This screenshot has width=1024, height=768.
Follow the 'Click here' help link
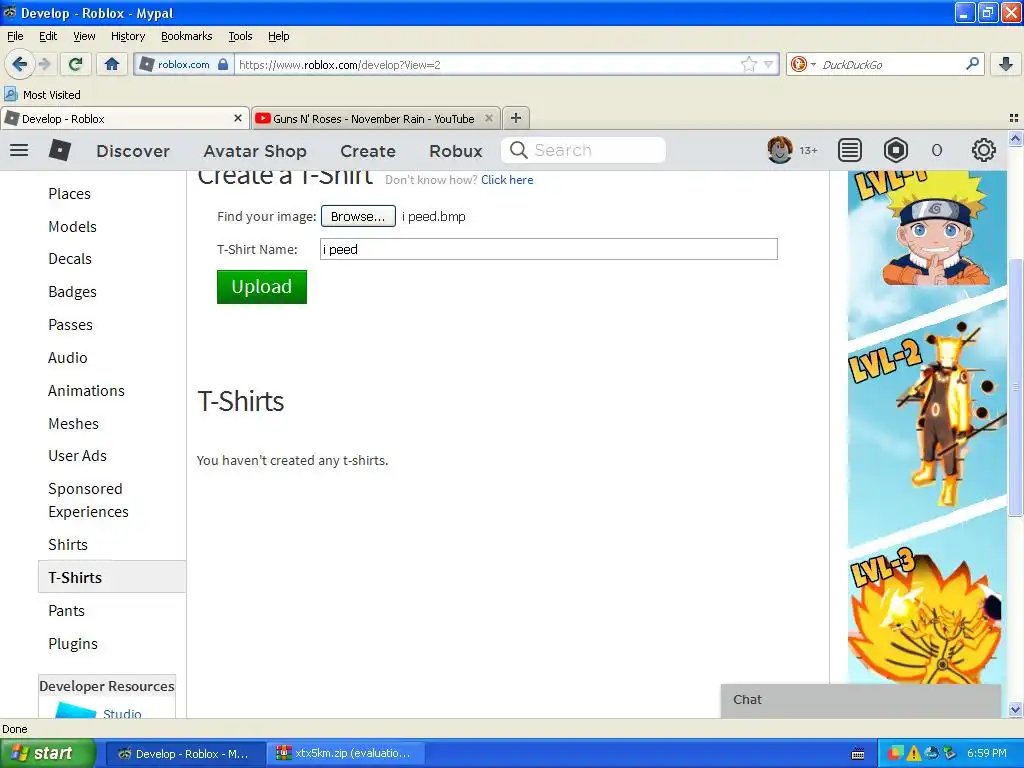tap(507, 180)
